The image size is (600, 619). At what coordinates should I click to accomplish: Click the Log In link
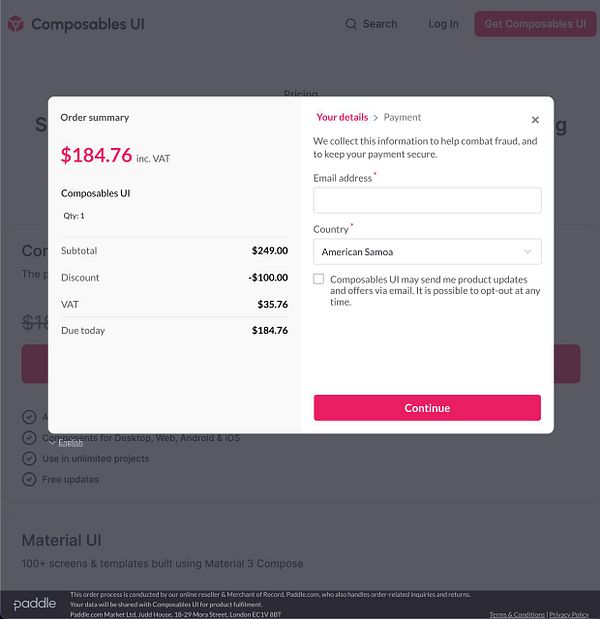443,24
